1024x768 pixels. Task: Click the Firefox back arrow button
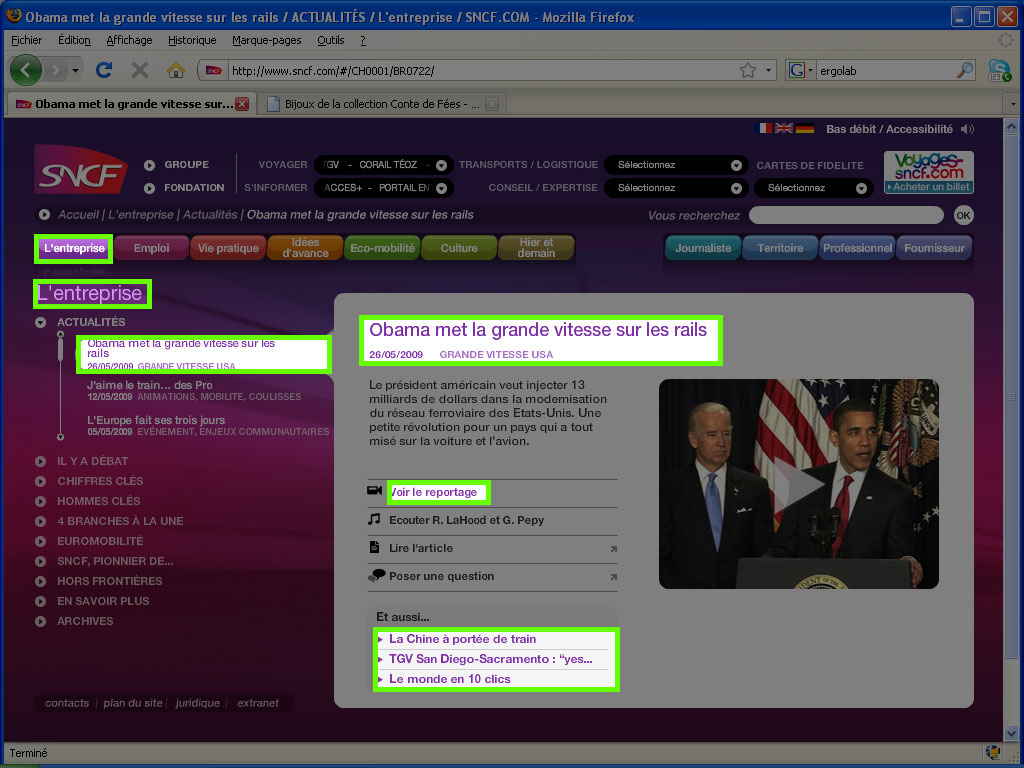(x=26, y=70)
